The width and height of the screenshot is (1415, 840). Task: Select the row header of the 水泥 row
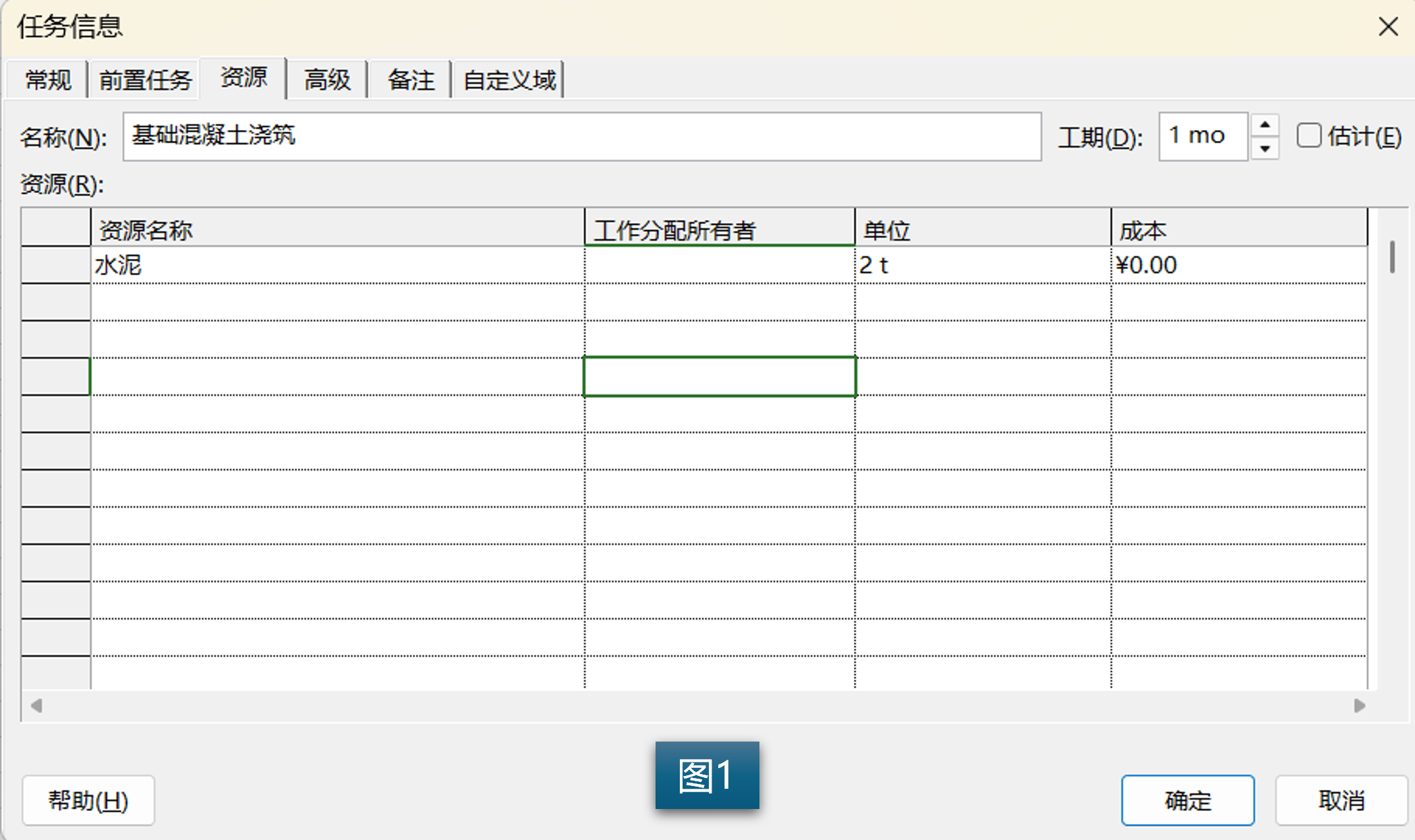pos(56,265)
